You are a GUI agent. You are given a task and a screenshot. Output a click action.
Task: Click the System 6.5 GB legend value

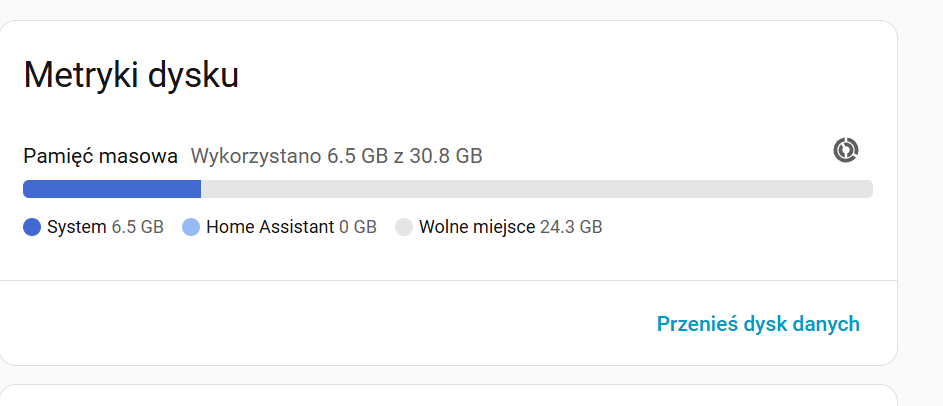138,227
